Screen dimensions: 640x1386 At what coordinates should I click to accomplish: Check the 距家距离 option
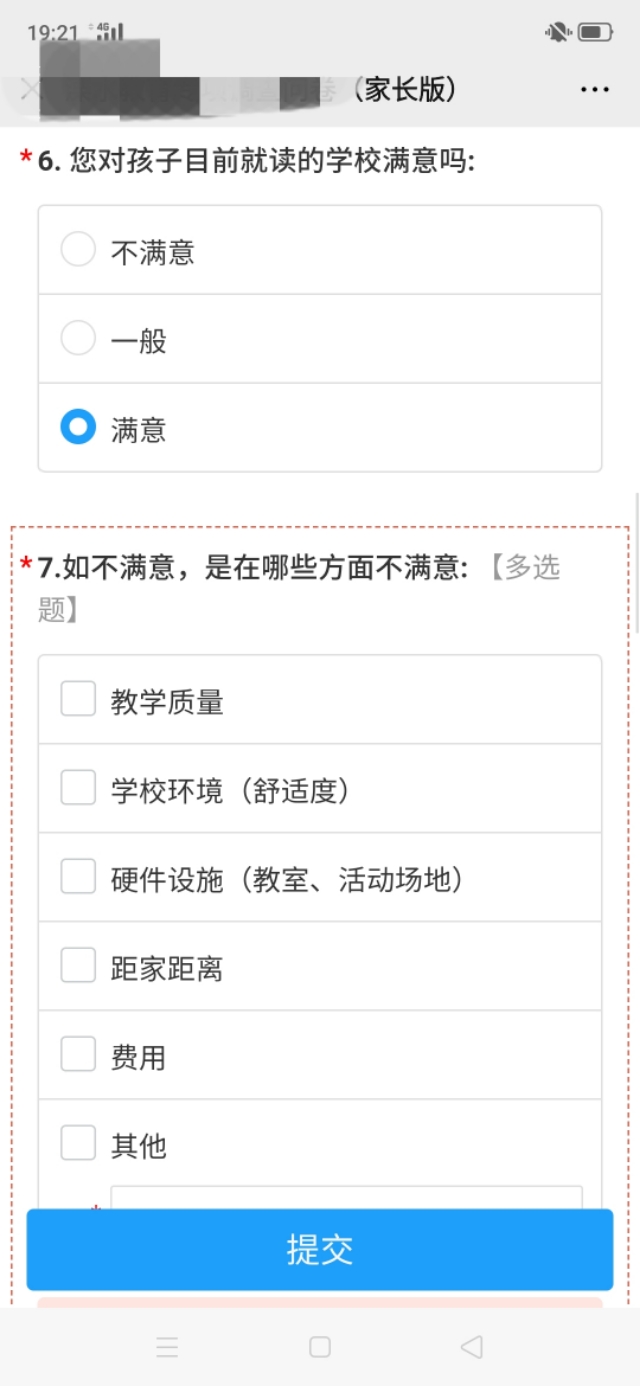click(x=77, y=965)
